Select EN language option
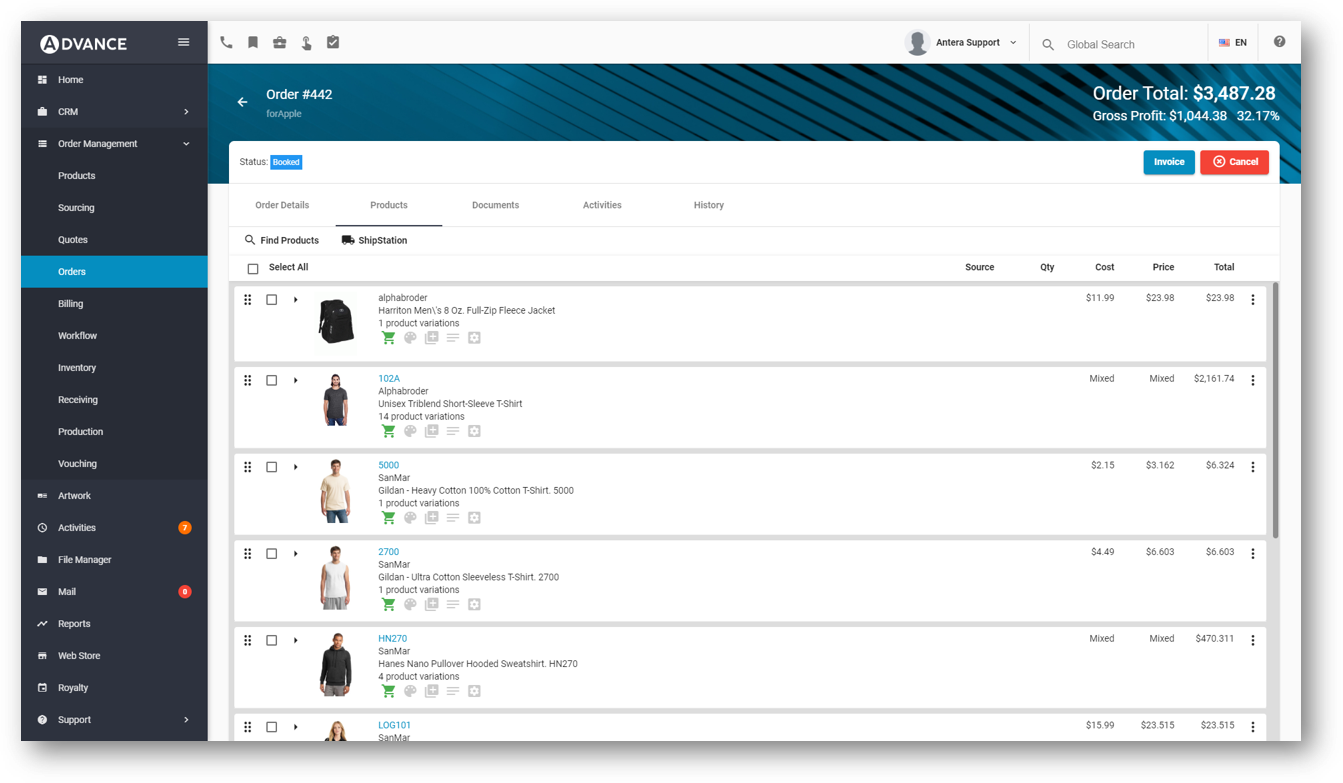This screenshot has width=1343, height=783. point(1232,43)
